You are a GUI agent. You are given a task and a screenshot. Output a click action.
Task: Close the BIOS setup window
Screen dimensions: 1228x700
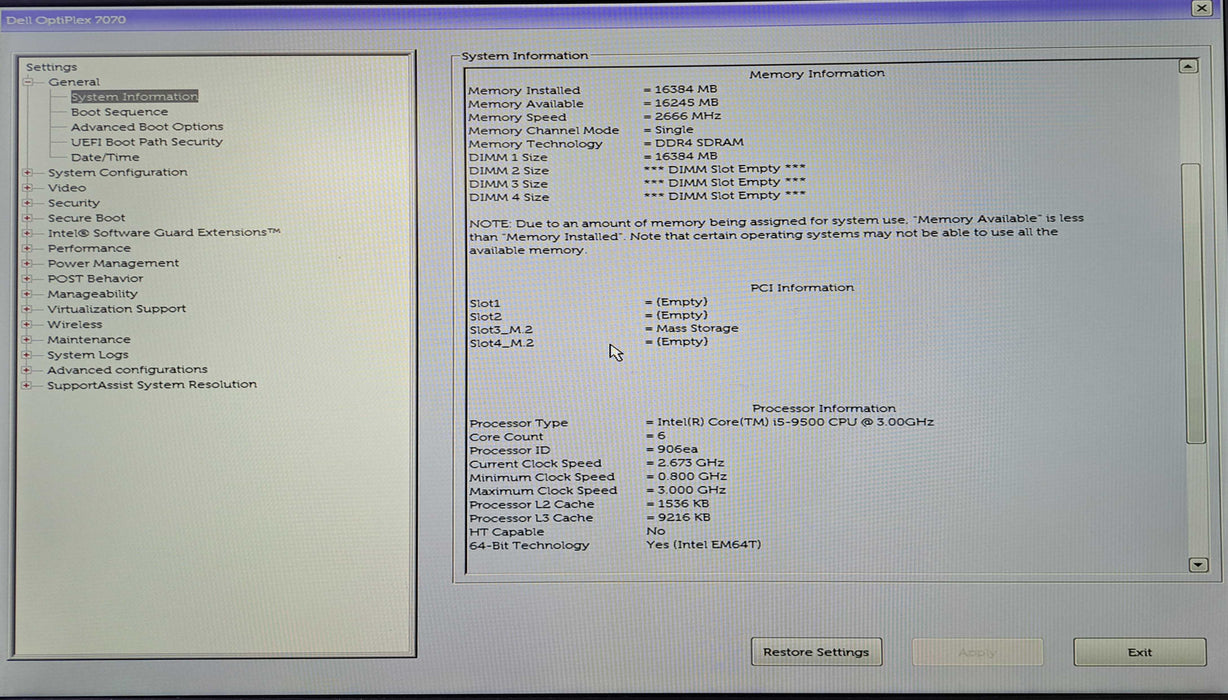click(1202, 8)
